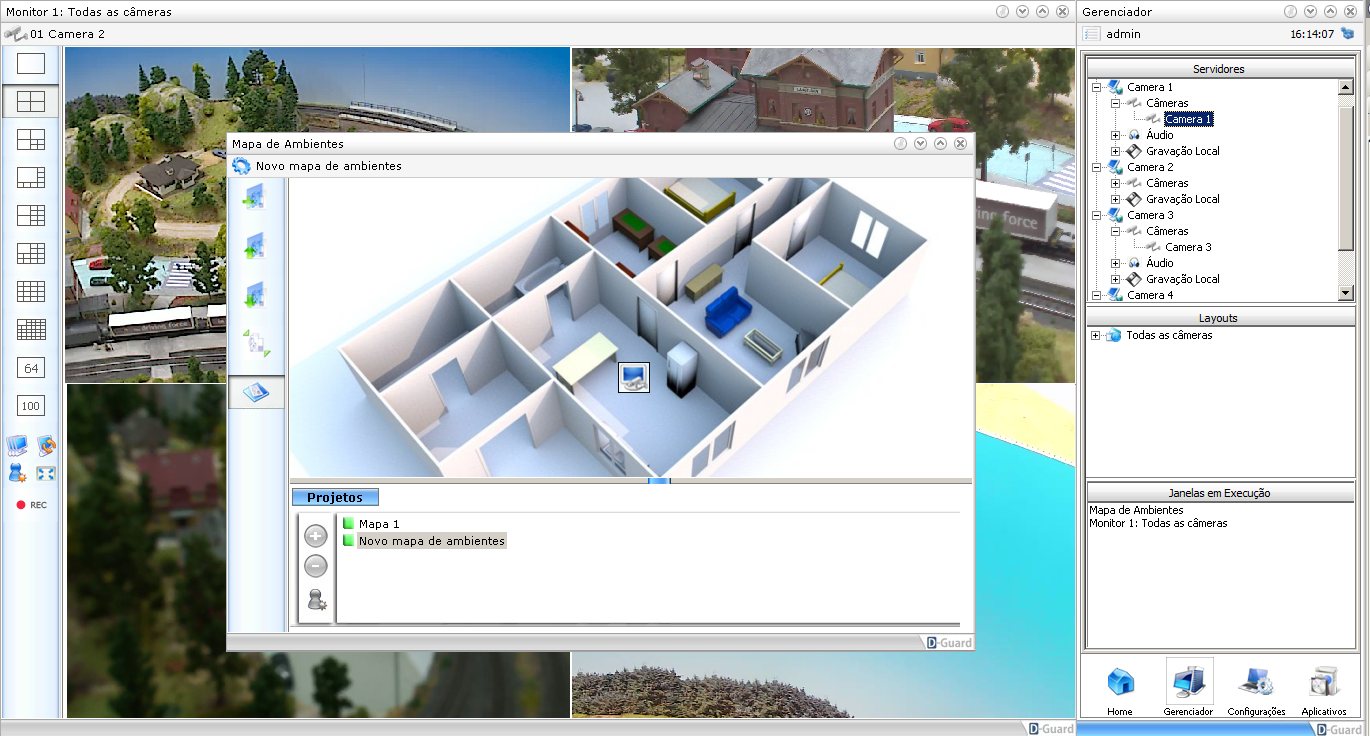The image size is (1370, 736).
Task: Click the map icon with green up arrow
Action: [254, 245]
